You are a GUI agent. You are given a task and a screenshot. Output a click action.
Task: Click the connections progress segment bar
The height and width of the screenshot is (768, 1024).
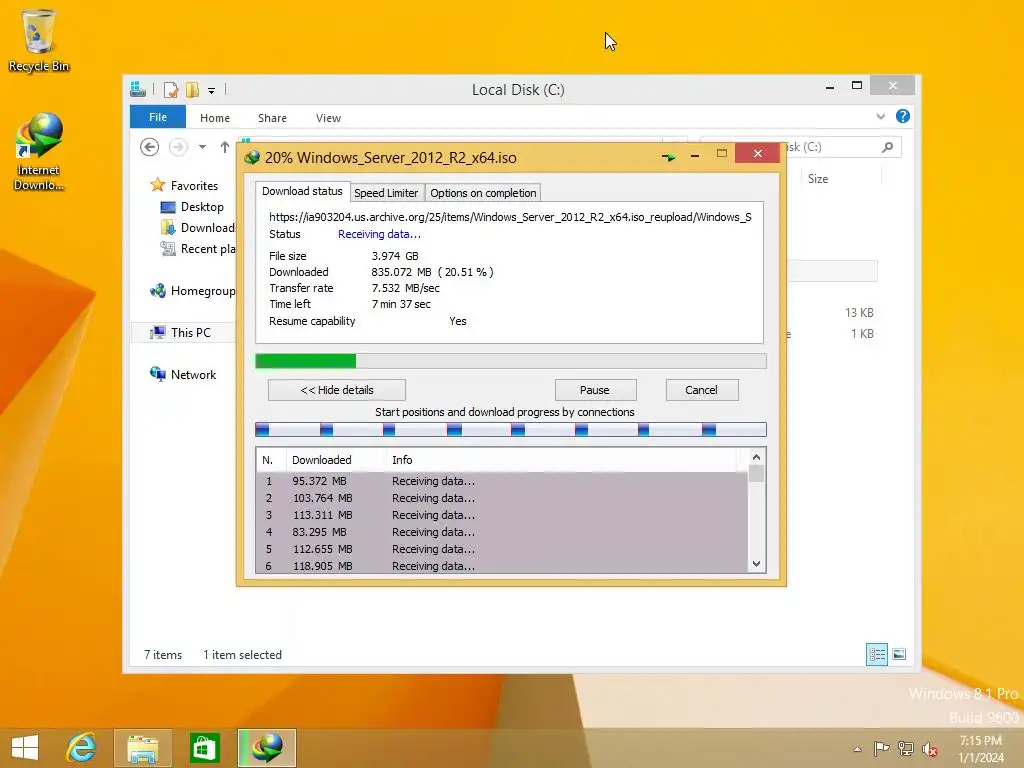point(511,429)
